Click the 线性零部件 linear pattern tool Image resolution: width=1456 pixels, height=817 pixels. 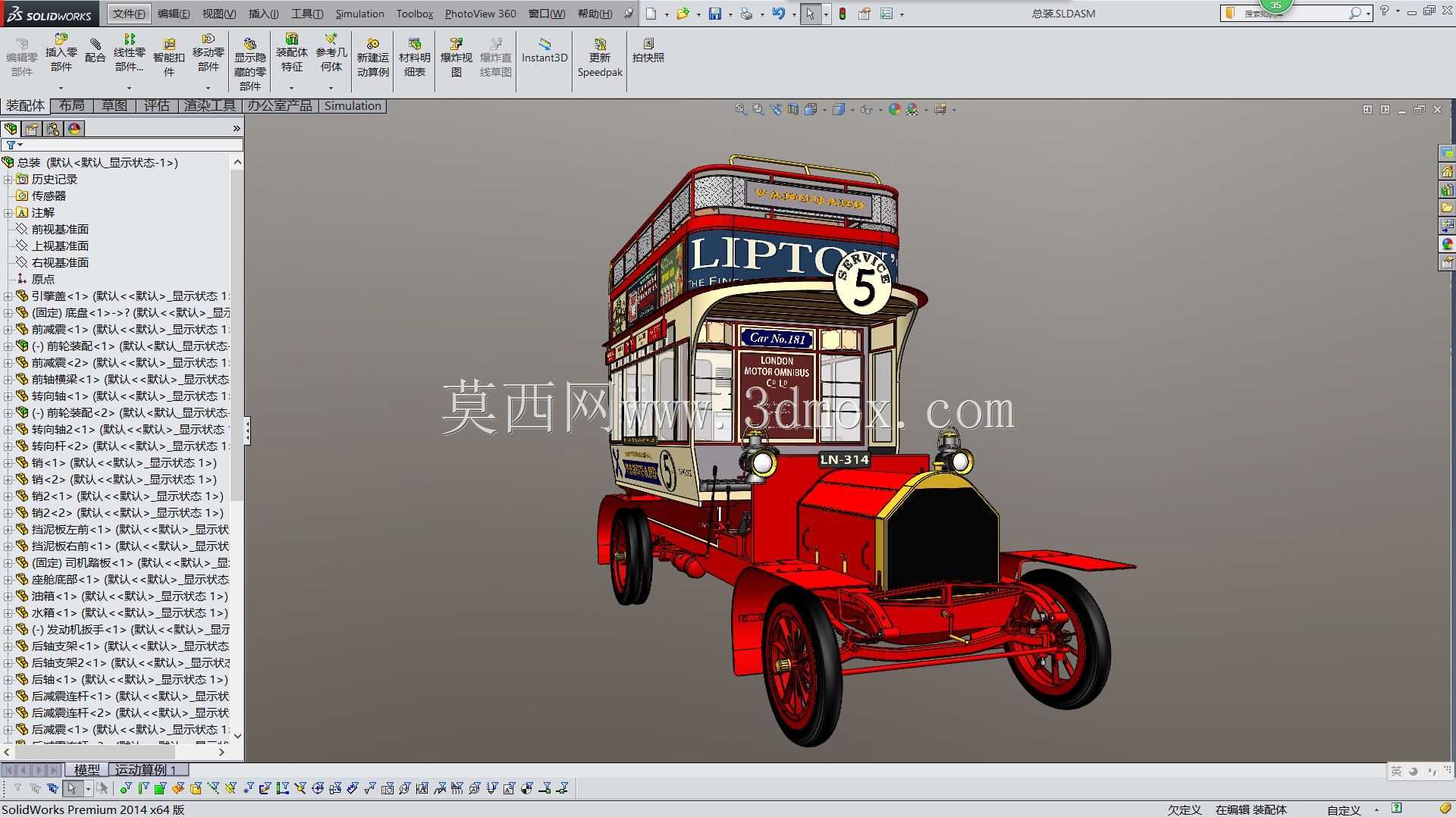coord(130,54)
